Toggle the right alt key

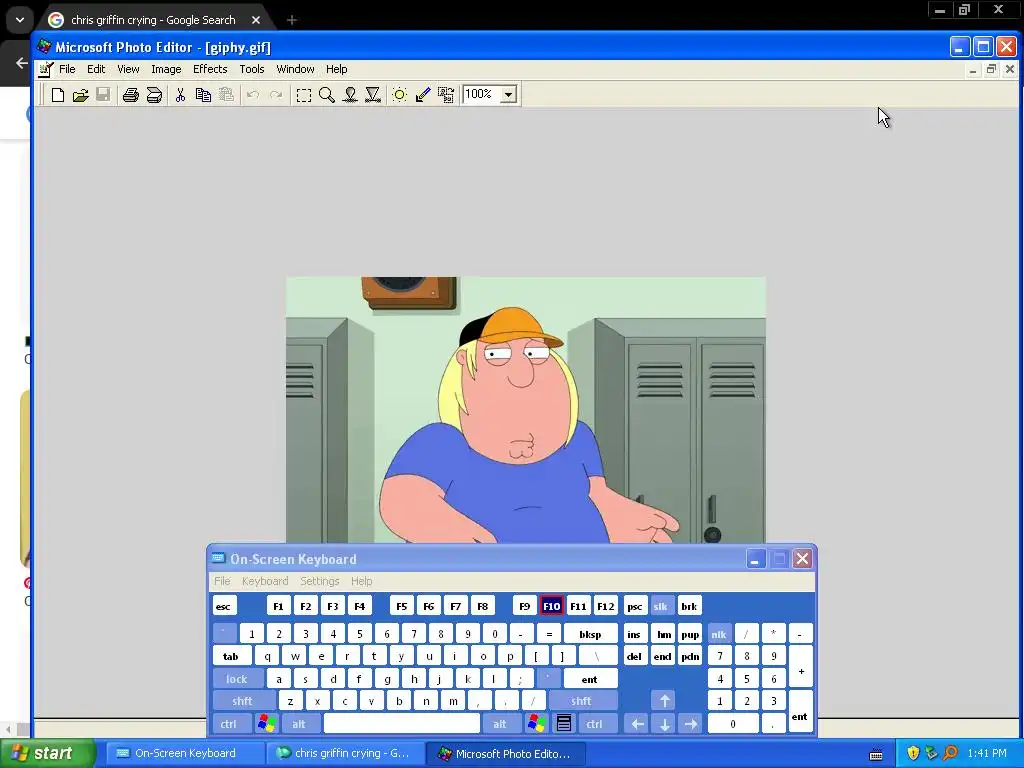click(x=500, y=724)
